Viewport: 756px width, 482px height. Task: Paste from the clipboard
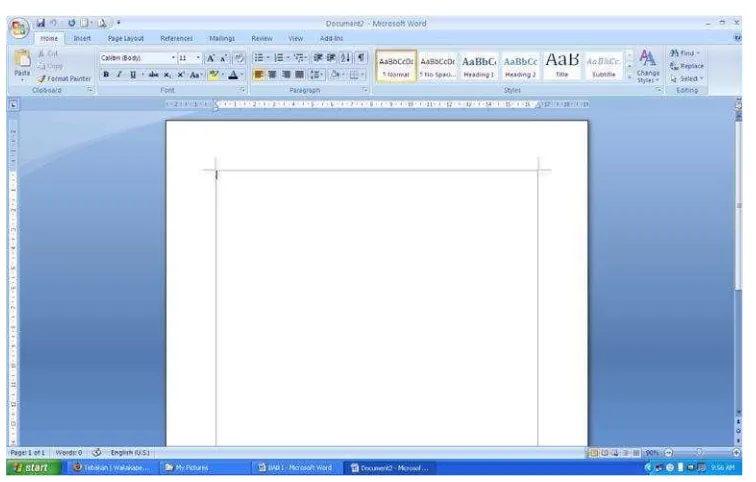[x=22, y=64]
